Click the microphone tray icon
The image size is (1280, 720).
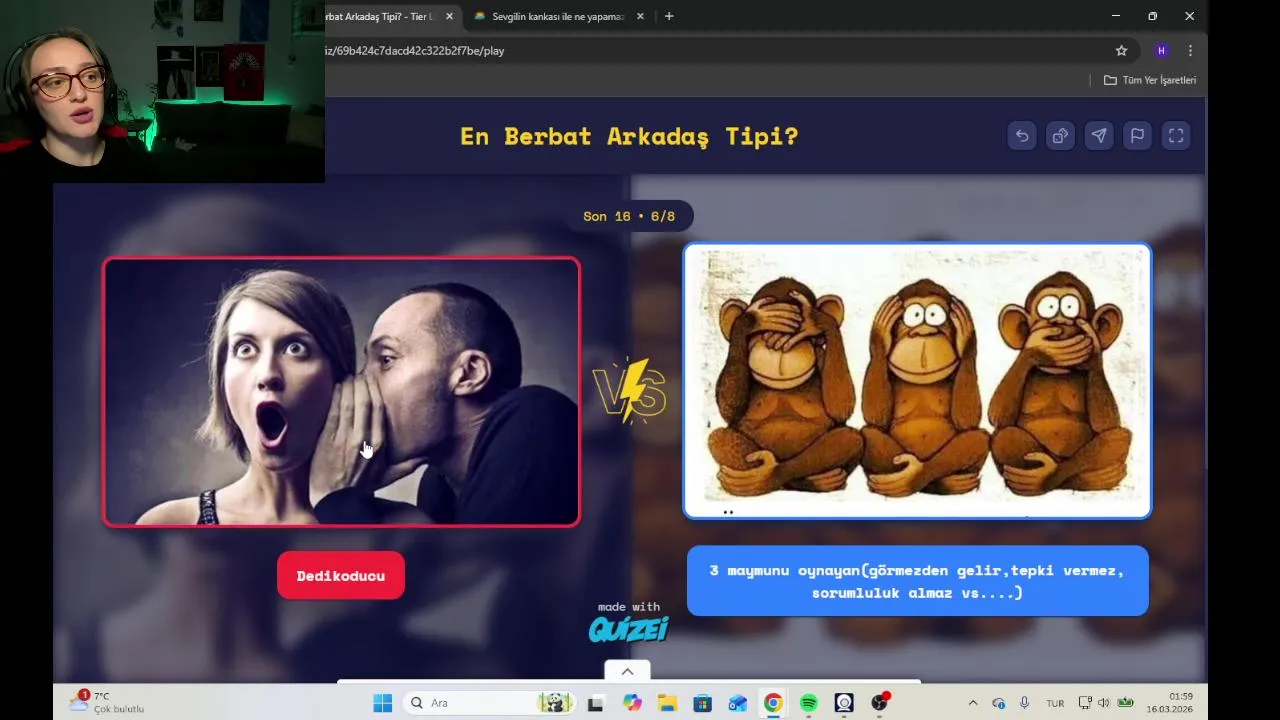click(1024, 703)
